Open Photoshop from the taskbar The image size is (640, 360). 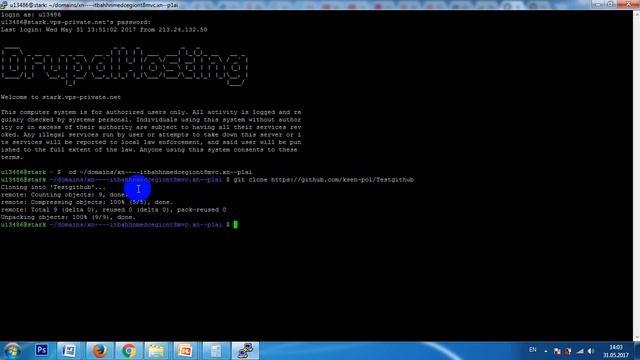tap(41, 351)
